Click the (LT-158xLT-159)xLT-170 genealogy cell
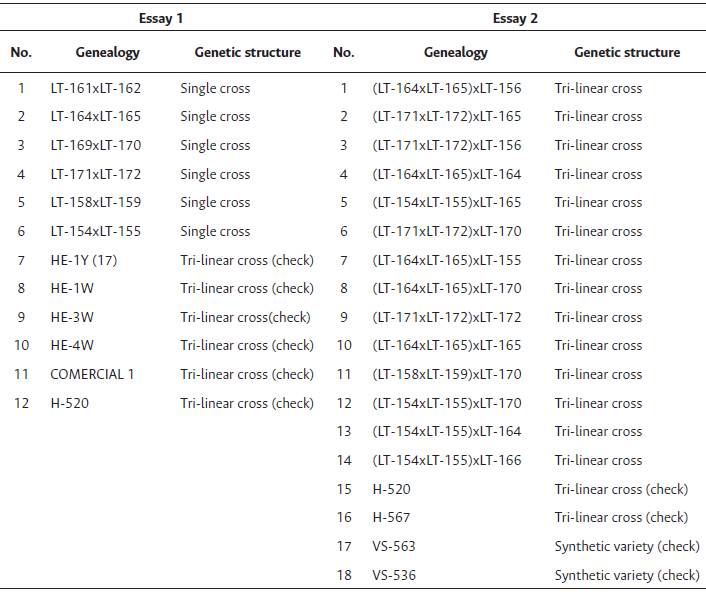Screen dimensions: 706x592 tap(446, 374)
